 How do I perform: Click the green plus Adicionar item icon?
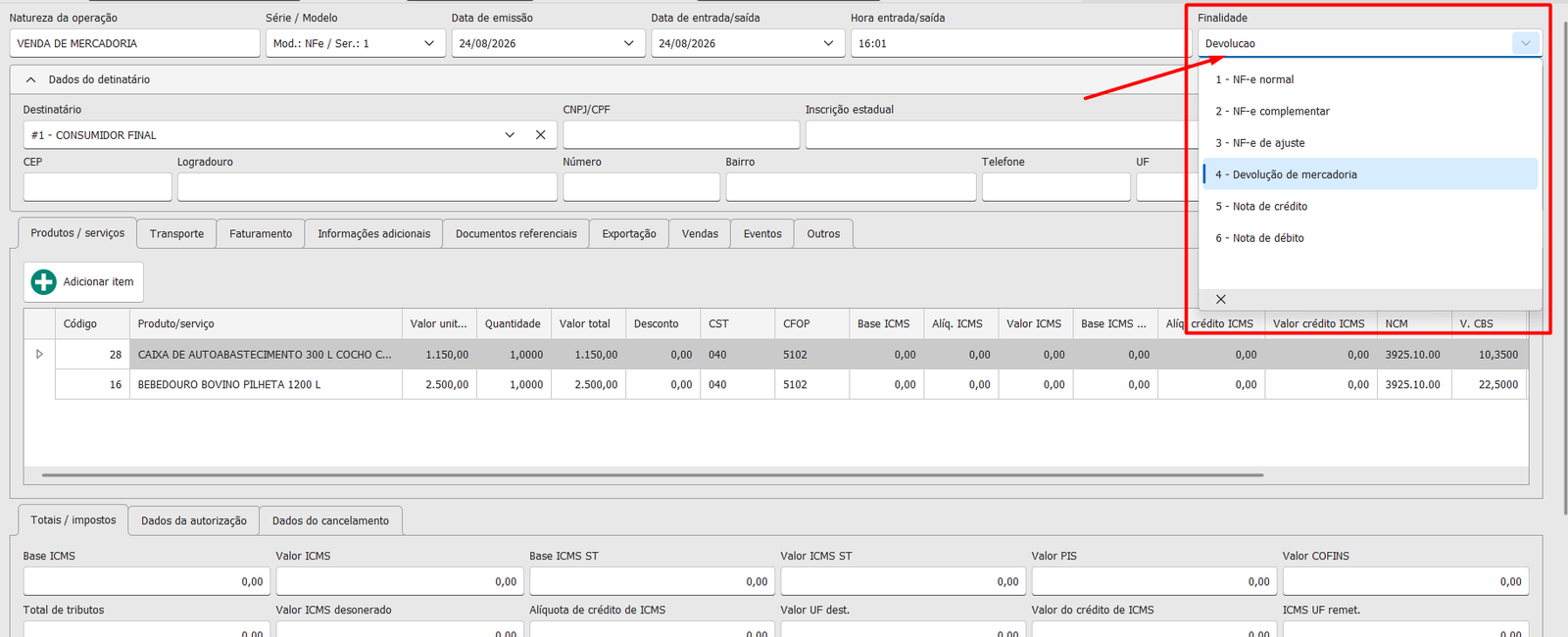(43, 282)
